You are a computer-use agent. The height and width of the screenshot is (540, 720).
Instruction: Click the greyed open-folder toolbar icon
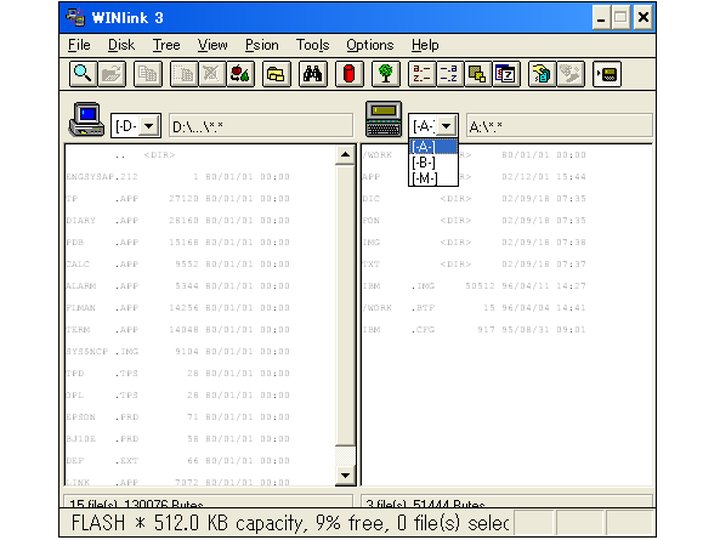111,74
